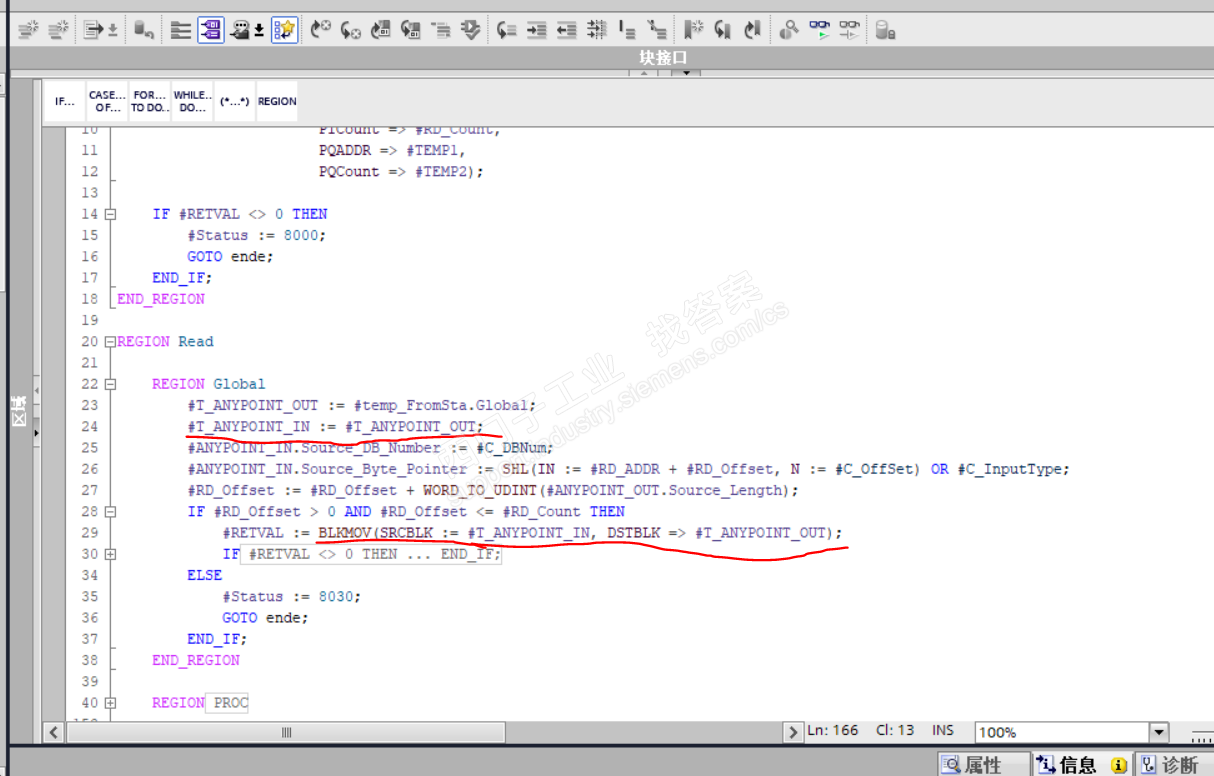
Task: Indent the selected text using toolbar
Action: (x=537, y=30)
